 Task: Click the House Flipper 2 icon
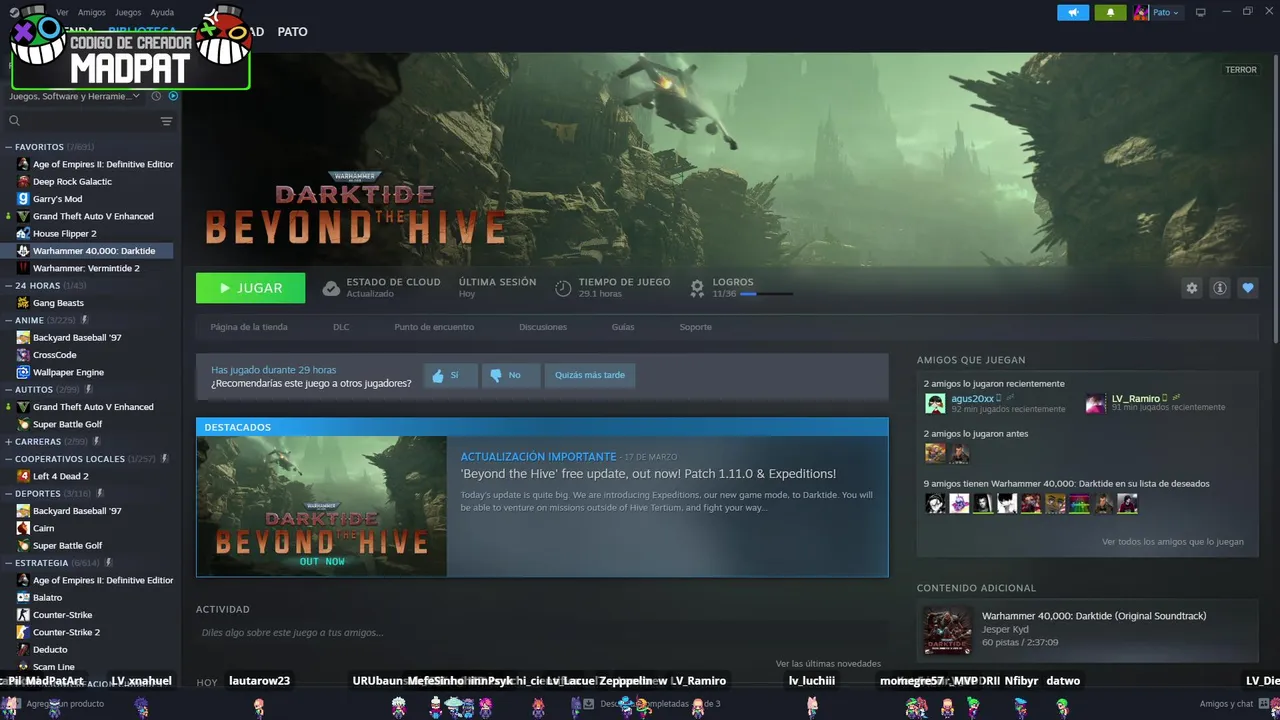point(23,233)
